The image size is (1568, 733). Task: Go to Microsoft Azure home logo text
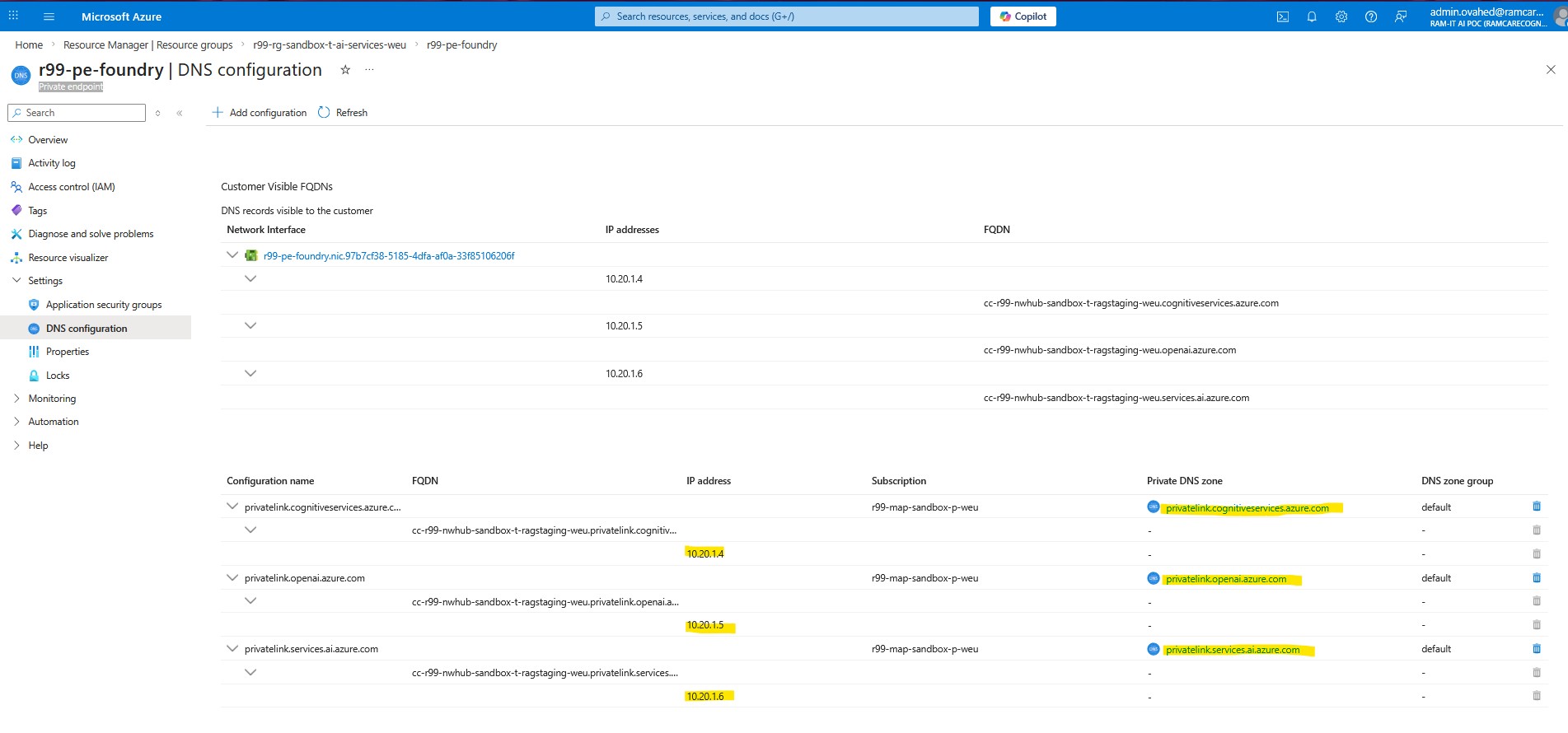(x=121, y=16)
